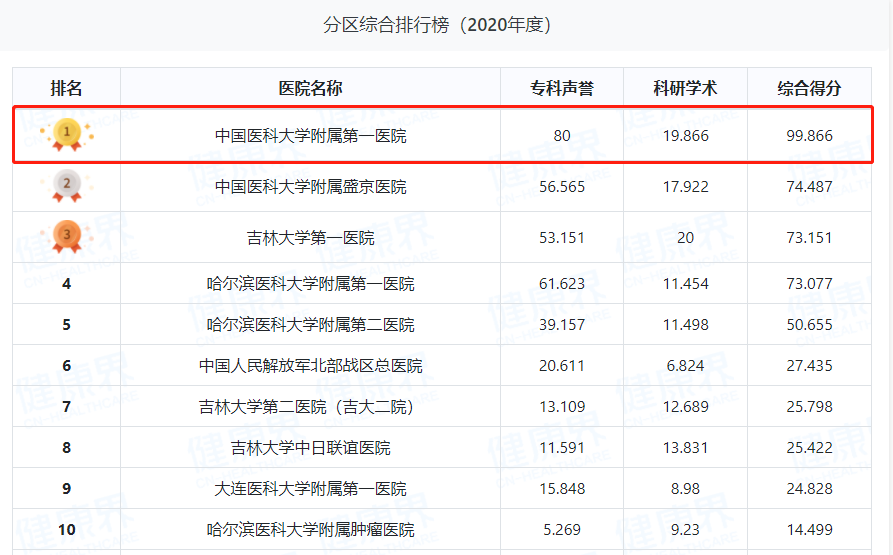Viewport: 893px width, 555px height.
Task: Click the title 分区综合排行榜（2020年度）
Action: click(437, 25)
